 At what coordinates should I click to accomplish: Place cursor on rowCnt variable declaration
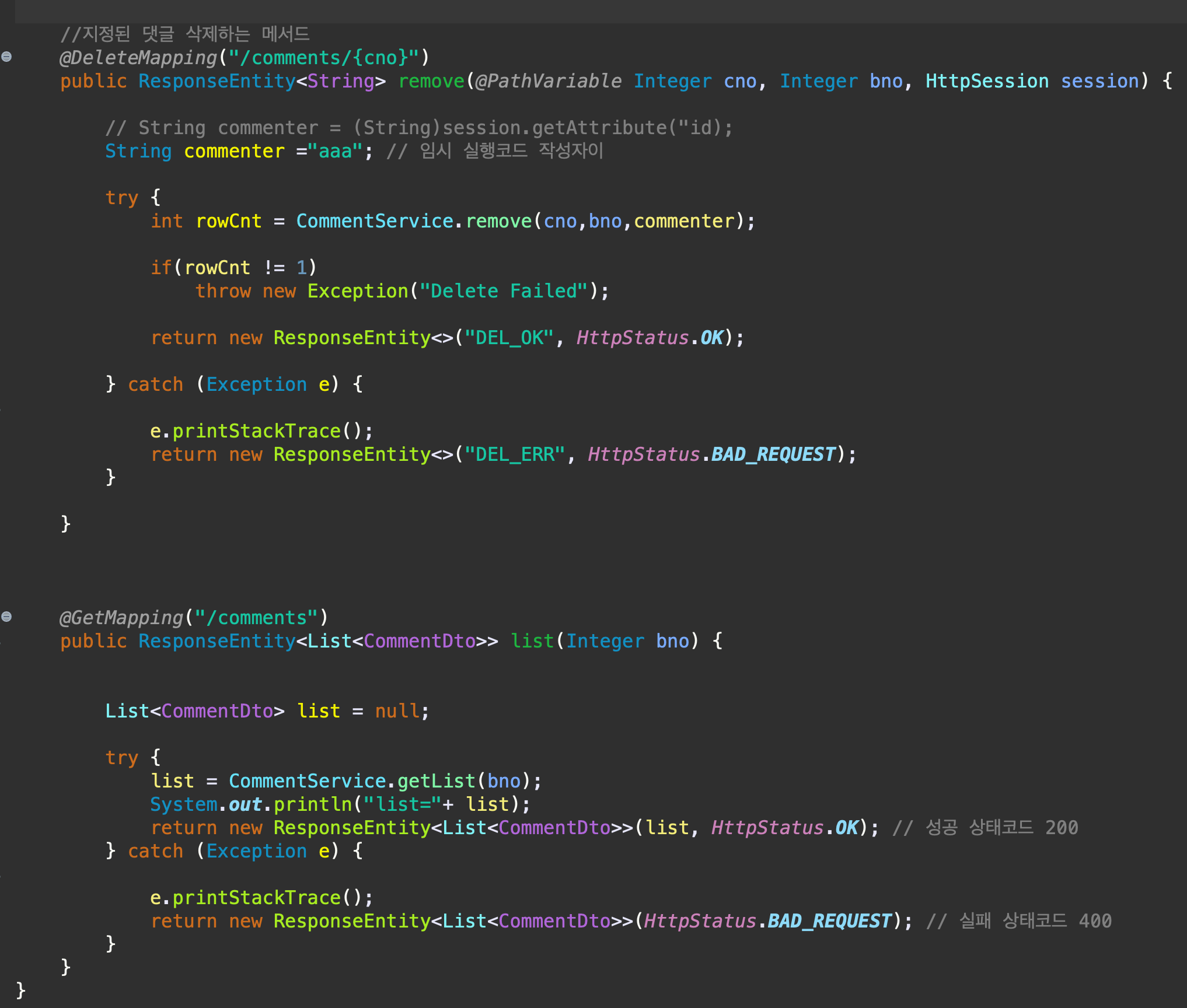pos(229,221)
